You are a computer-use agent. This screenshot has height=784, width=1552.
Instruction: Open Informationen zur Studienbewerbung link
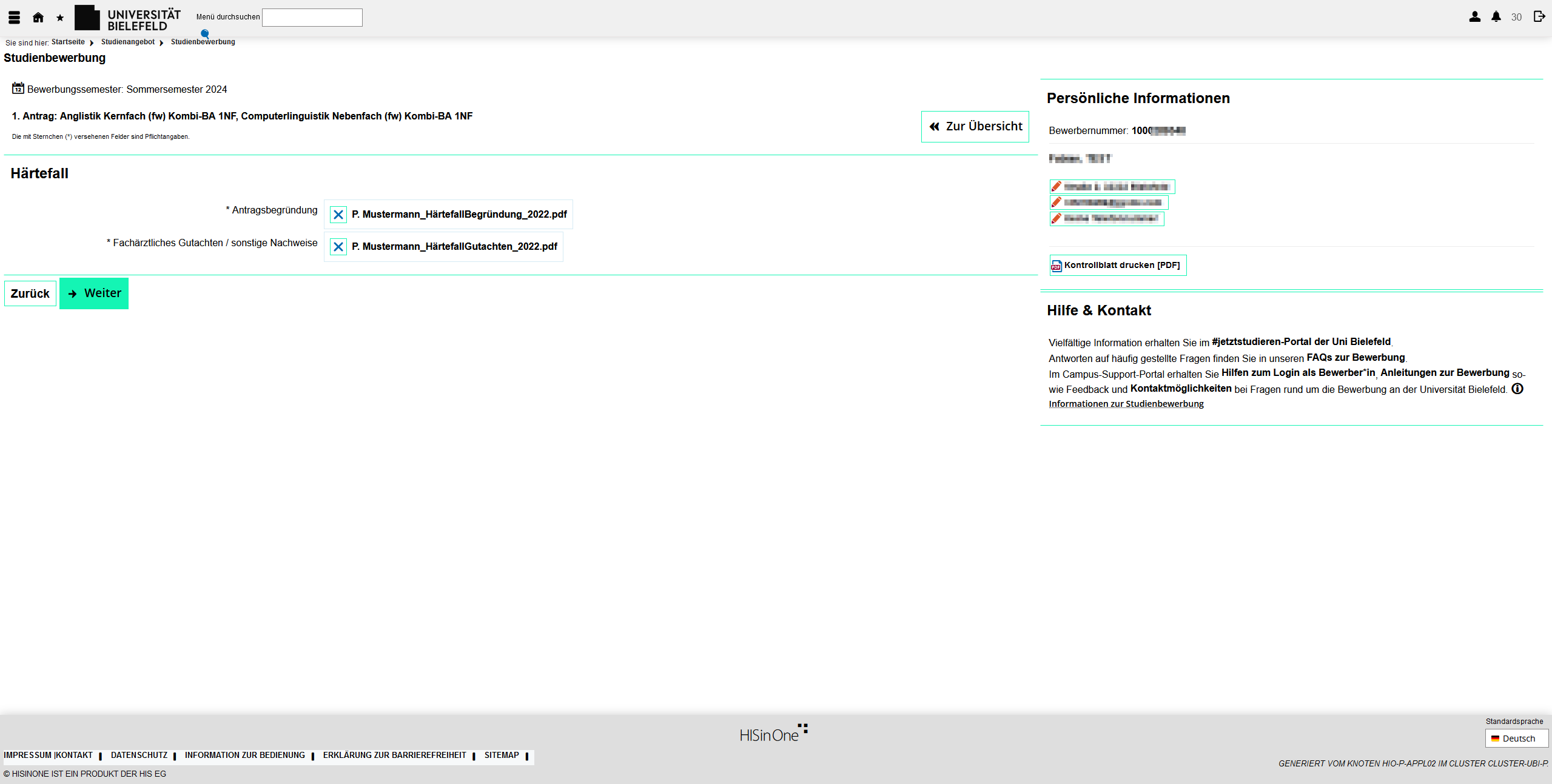pyautogui.click(x=1126, y=404)
